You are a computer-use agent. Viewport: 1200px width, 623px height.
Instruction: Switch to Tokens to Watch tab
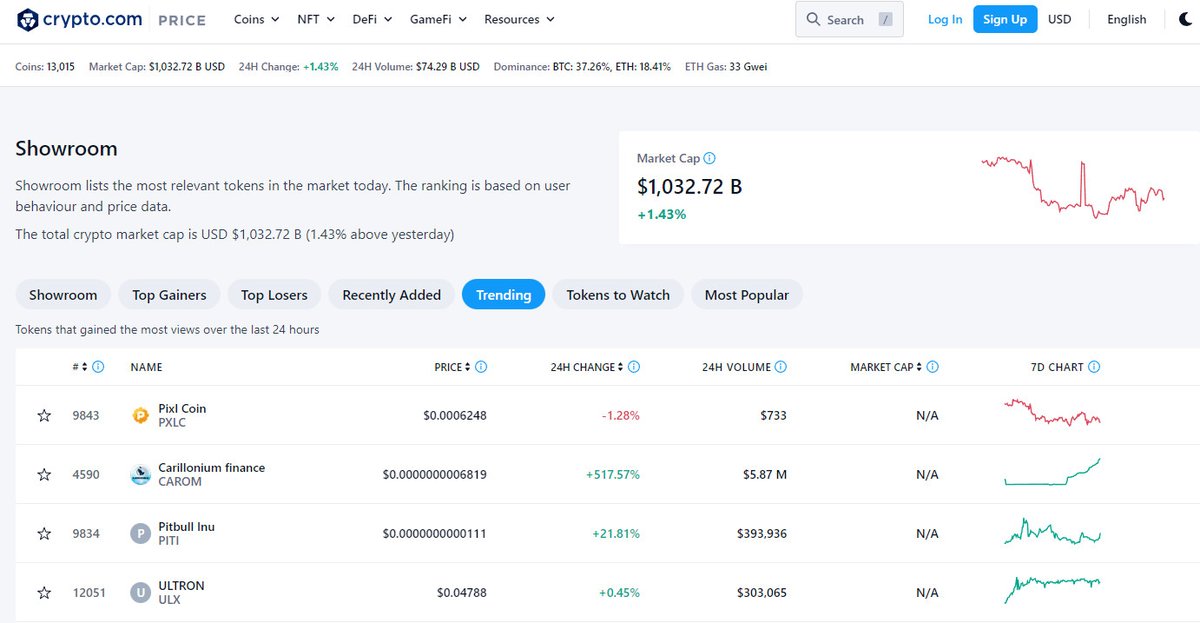(x=618, y=294)
